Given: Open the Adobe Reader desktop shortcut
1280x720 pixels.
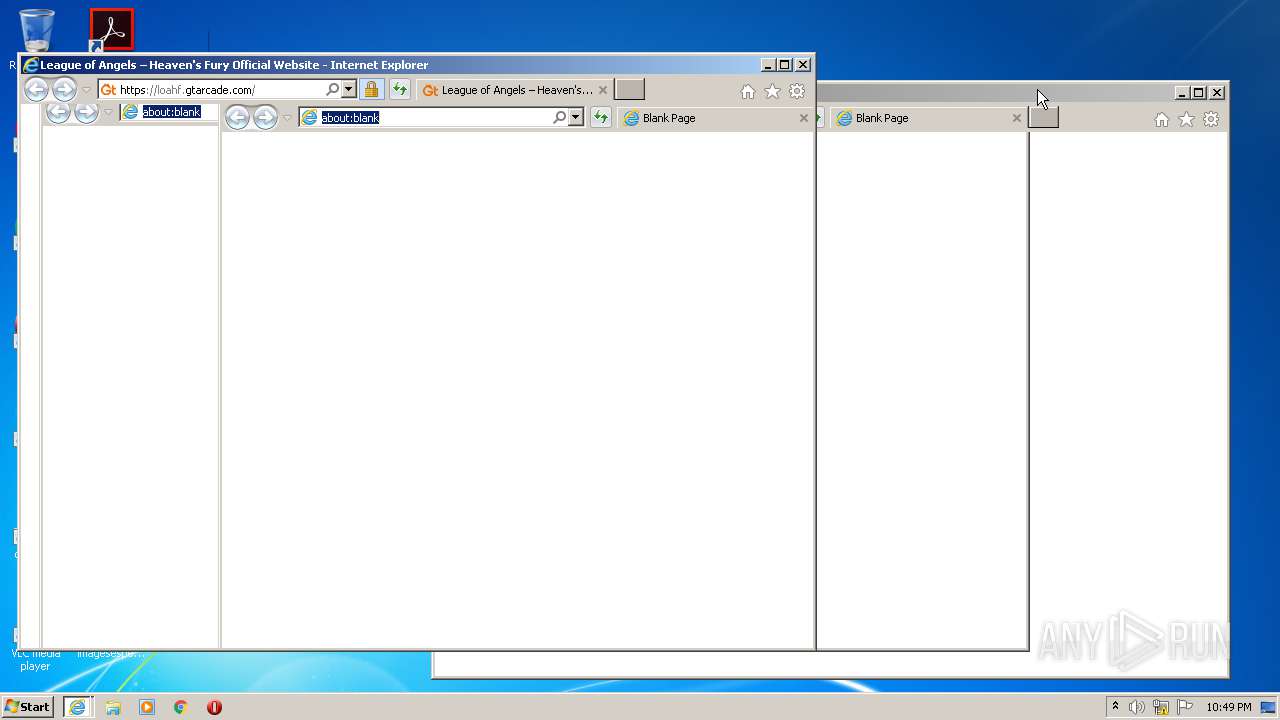Looking at the screenshot, I should tap(111, 30).
